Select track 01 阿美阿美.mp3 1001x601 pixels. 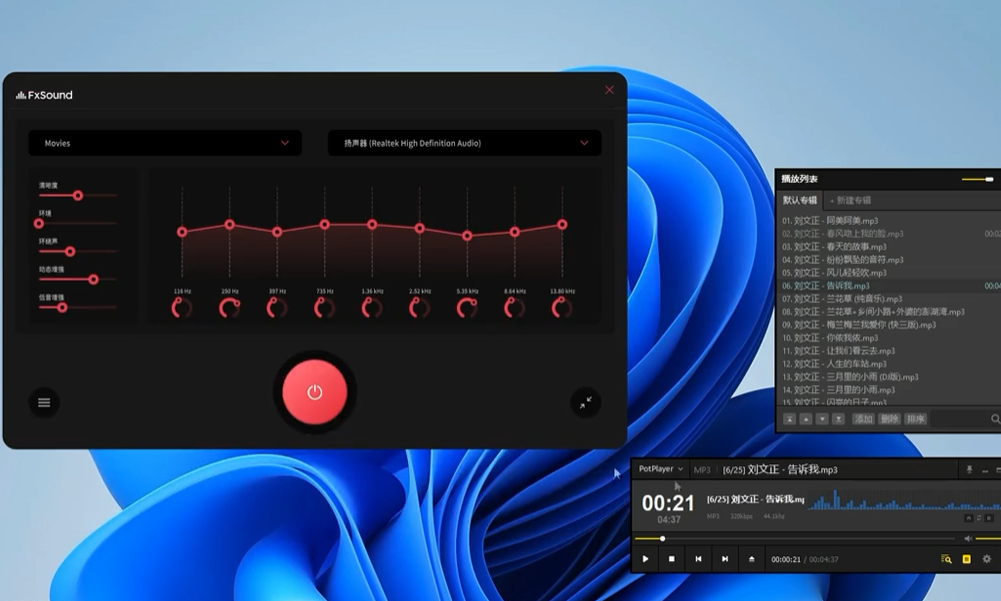(x=888, y=220)
